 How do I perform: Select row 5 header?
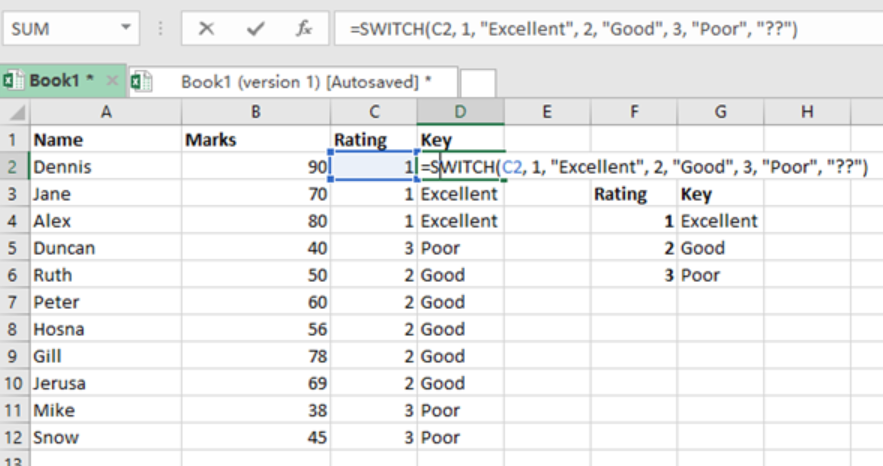pos(15,248)
